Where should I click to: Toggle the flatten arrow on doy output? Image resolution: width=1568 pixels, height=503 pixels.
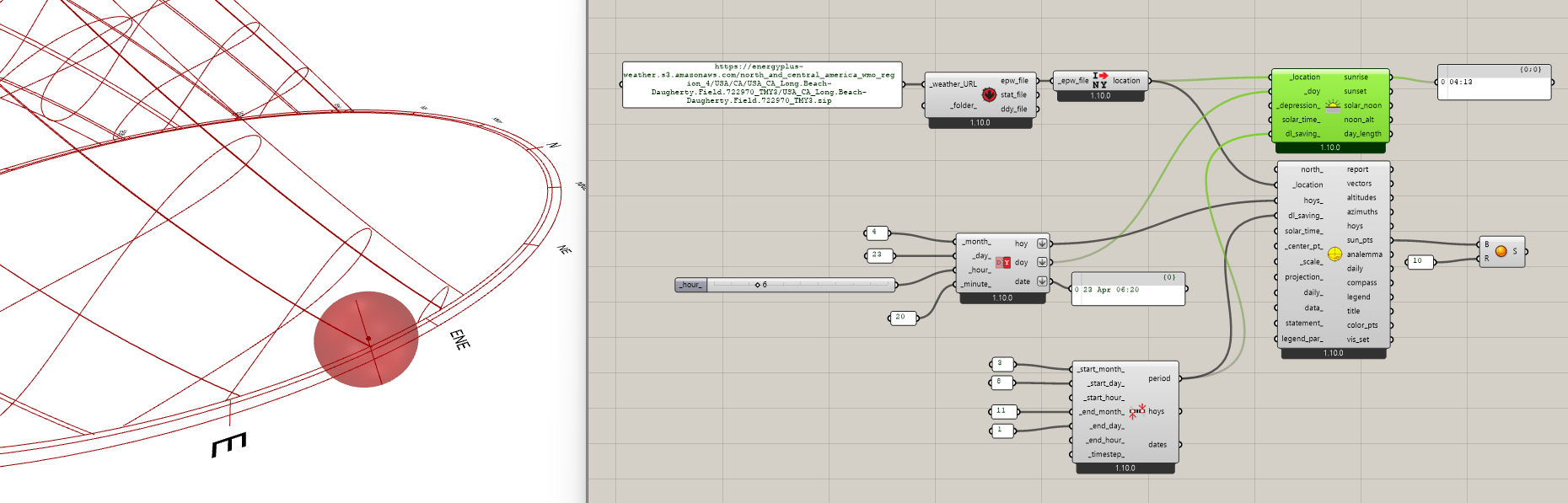click(1042, 262)
